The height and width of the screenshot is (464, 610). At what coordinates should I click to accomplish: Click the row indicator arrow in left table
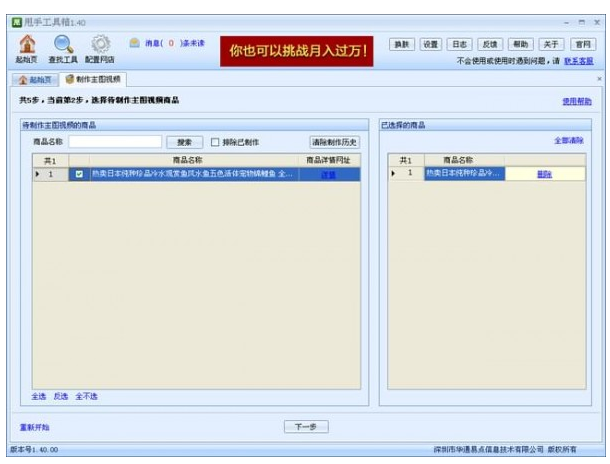(37, 174)
